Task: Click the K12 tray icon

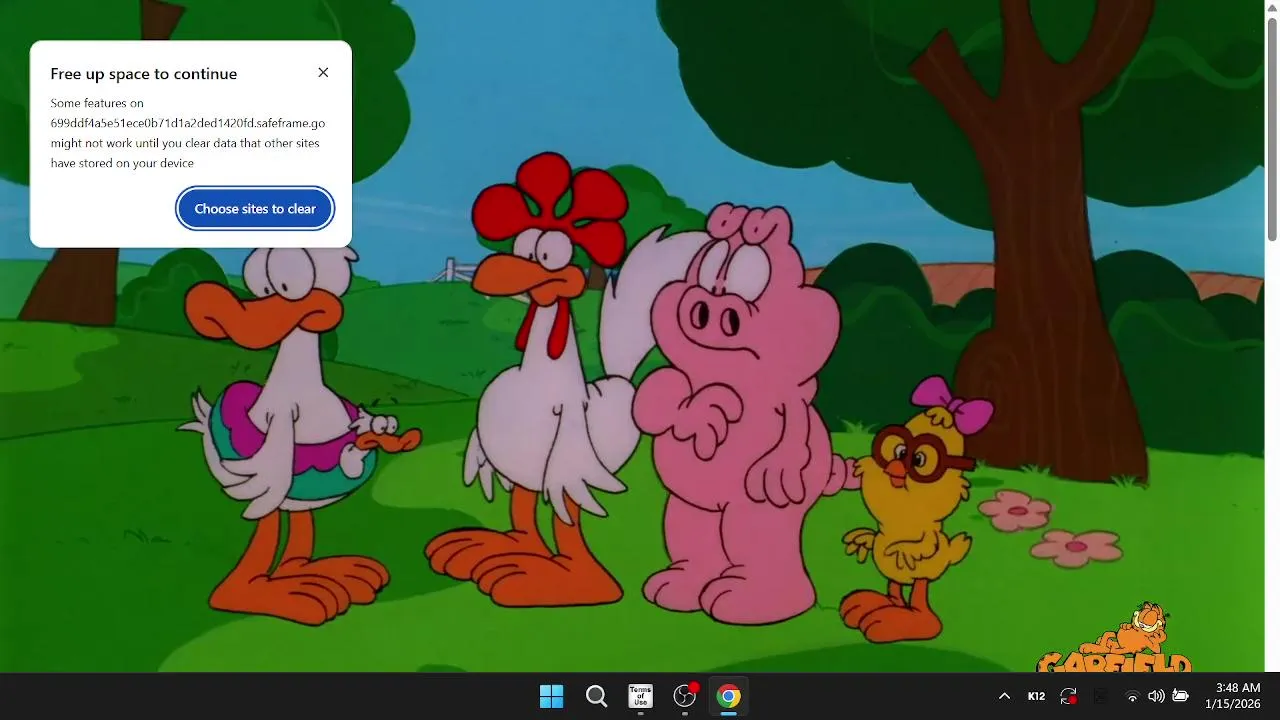Action: click(1036, 696)
